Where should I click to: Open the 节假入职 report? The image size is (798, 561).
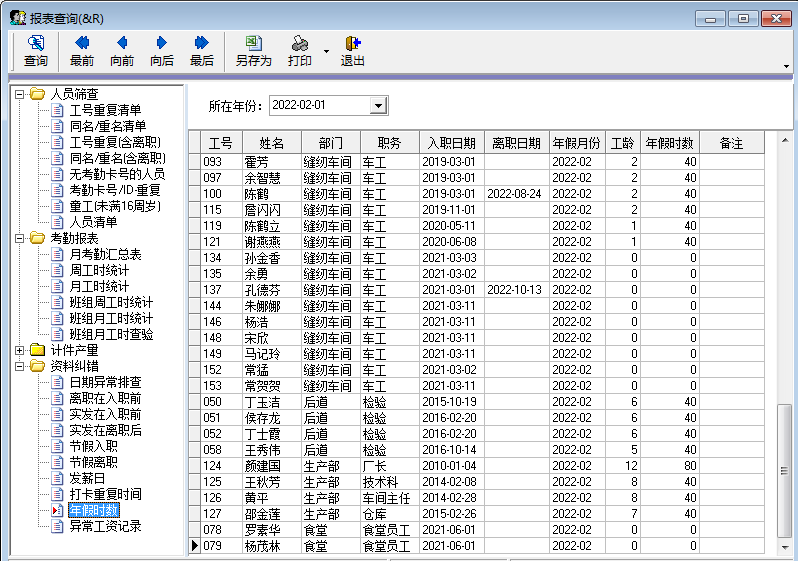pos(93,446)
